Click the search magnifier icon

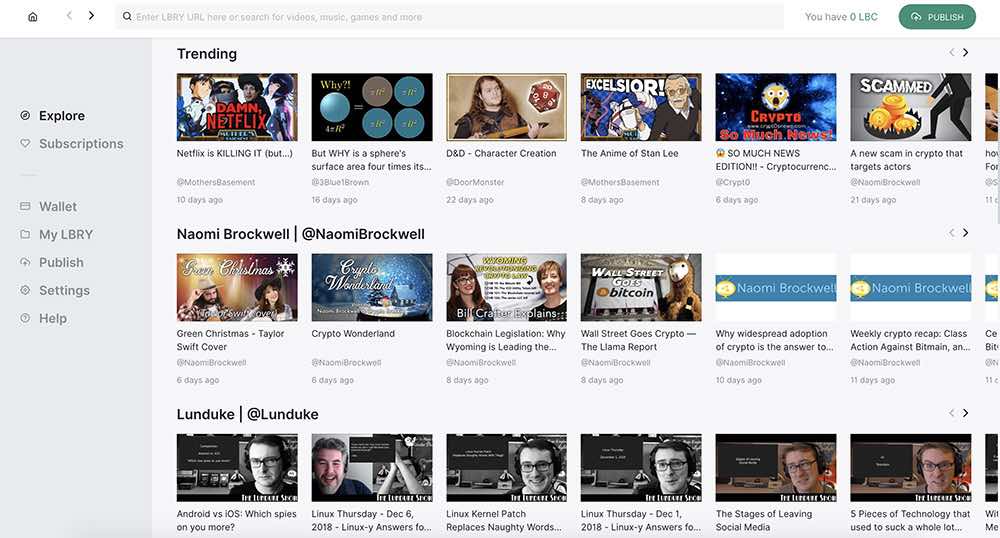[126, 17]
